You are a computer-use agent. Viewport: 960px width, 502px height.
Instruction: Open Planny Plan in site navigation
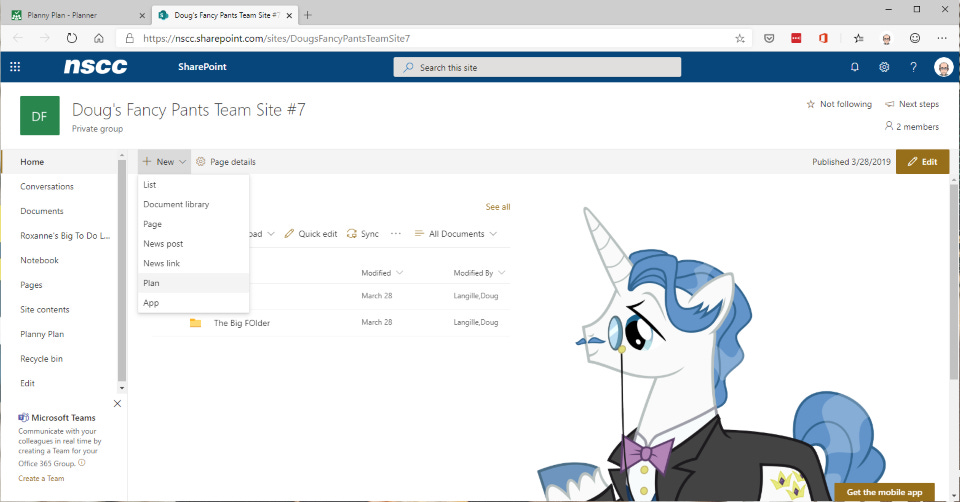[x=42, y=334]
